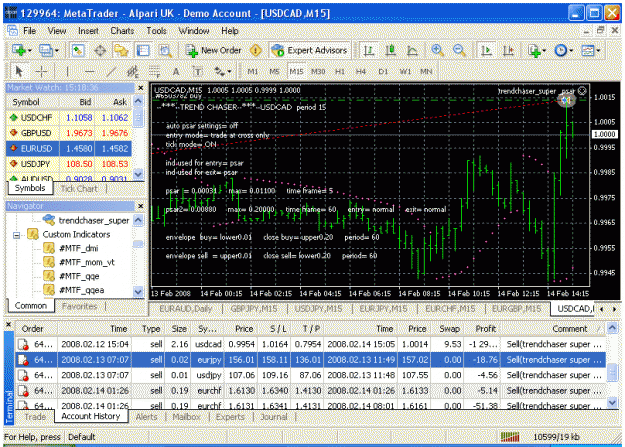Switch timeframe to H4
The height and width of the screenshot is (447, 625).
(x=361, y=71)
